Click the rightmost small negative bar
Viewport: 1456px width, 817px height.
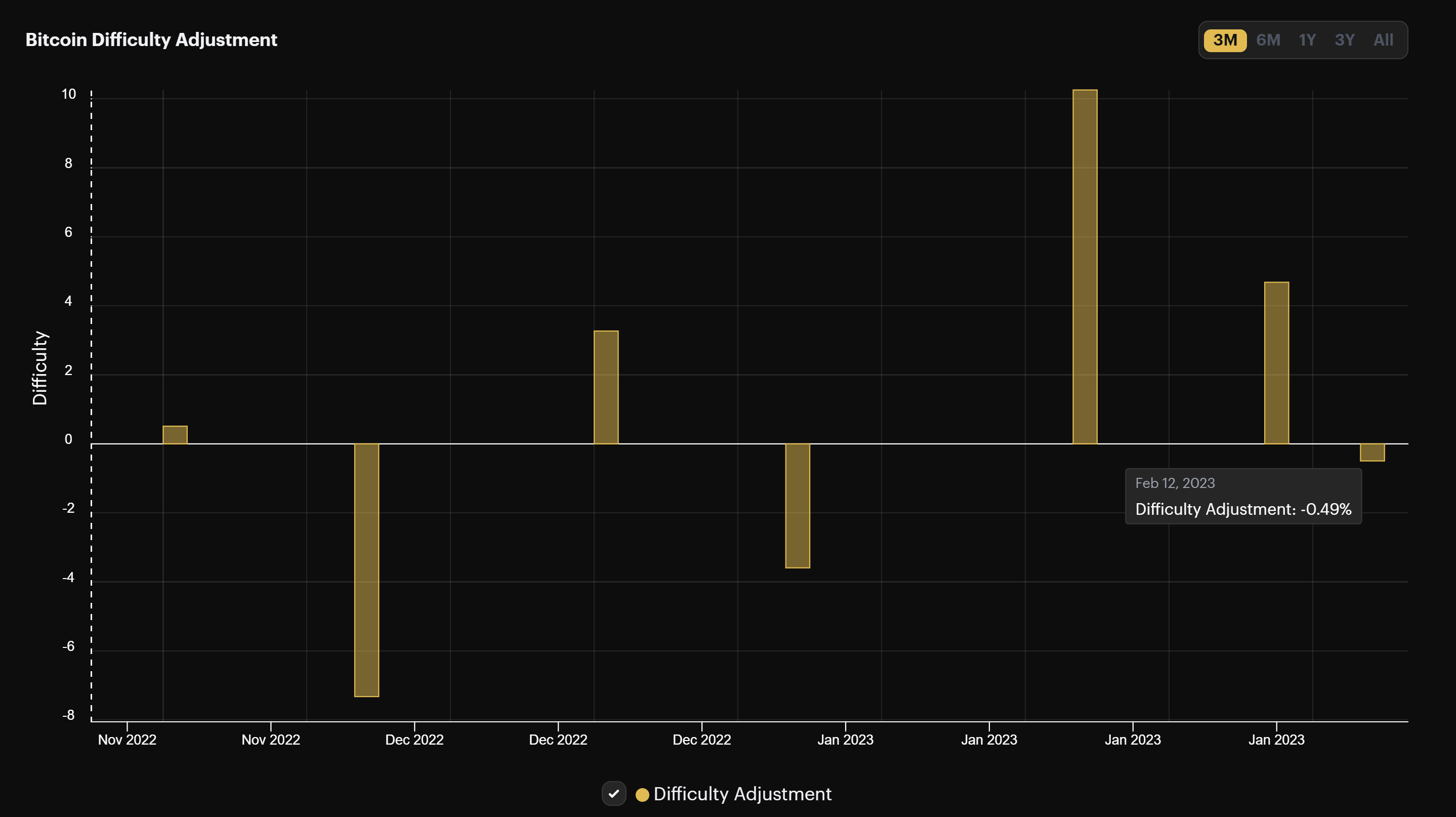1372,453
